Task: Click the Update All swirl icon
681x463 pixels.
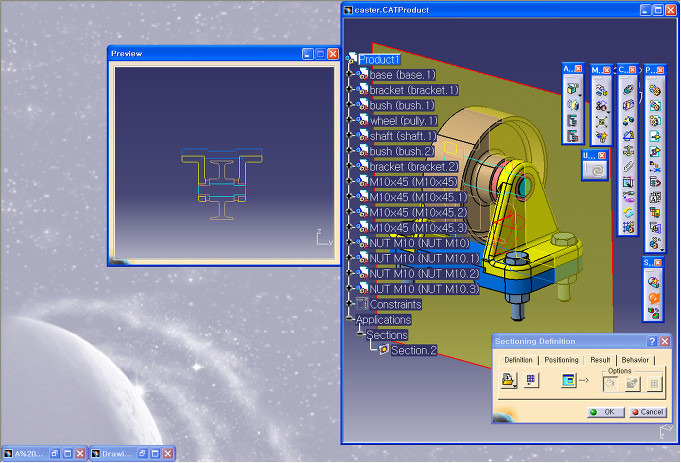Action: tap(596, 171)
